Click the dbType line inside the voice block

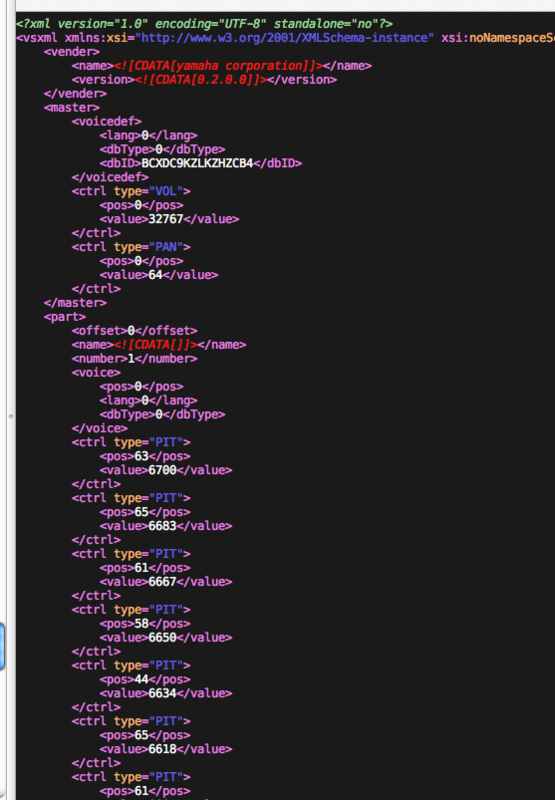(162, 414)
